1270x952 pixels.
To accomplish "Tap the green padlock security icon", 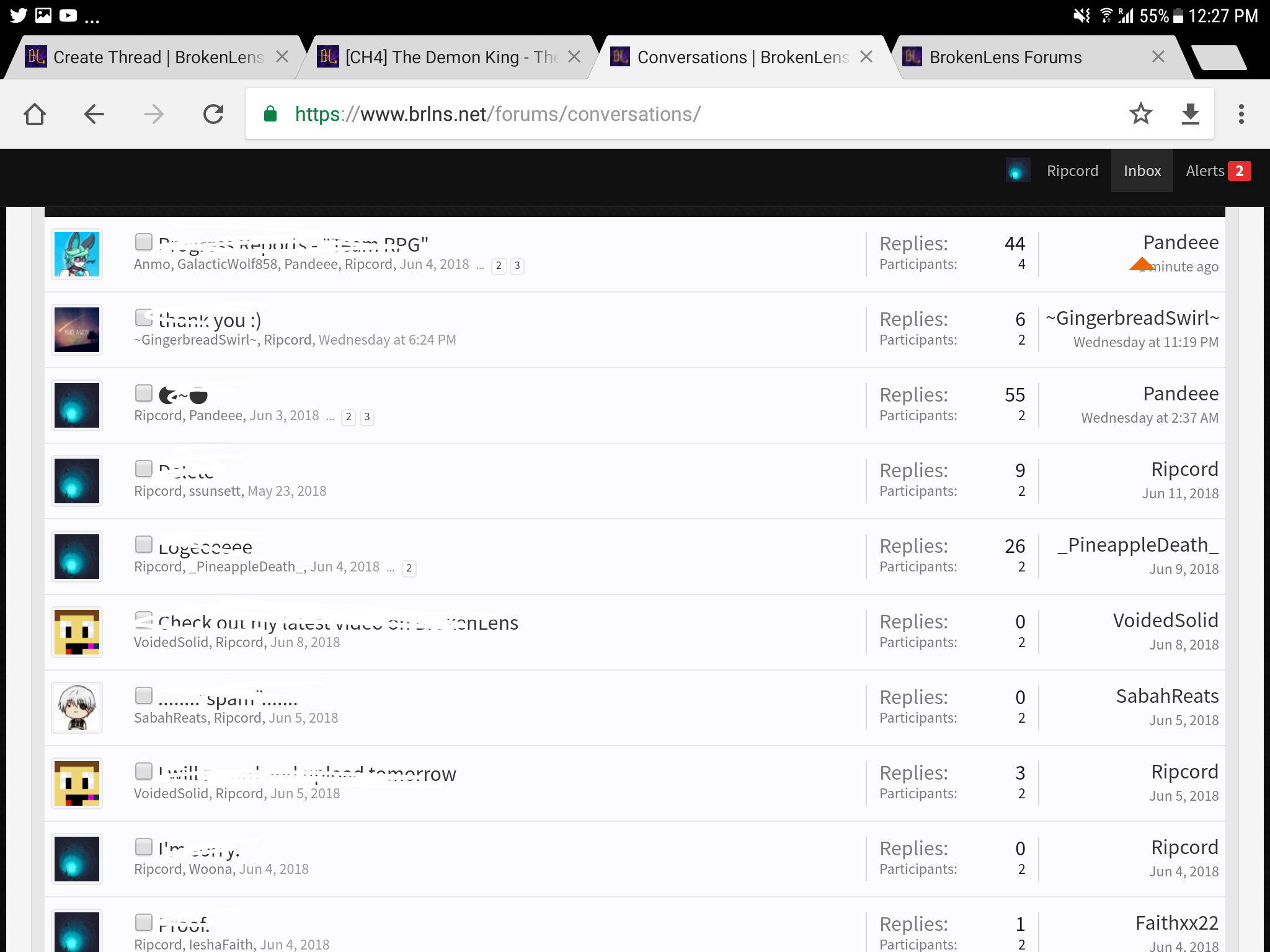I will [x=270, y=114].
